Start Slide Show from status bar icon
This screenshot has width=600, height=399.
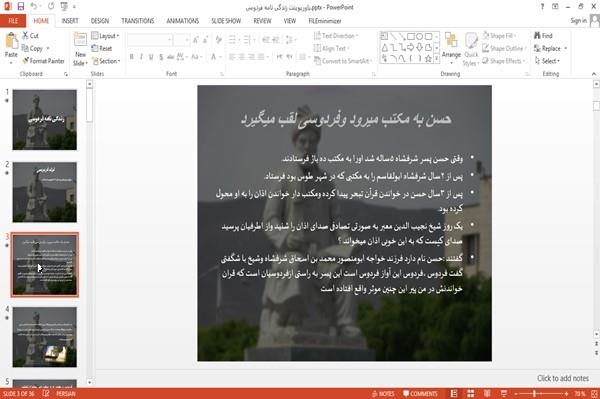504,394
